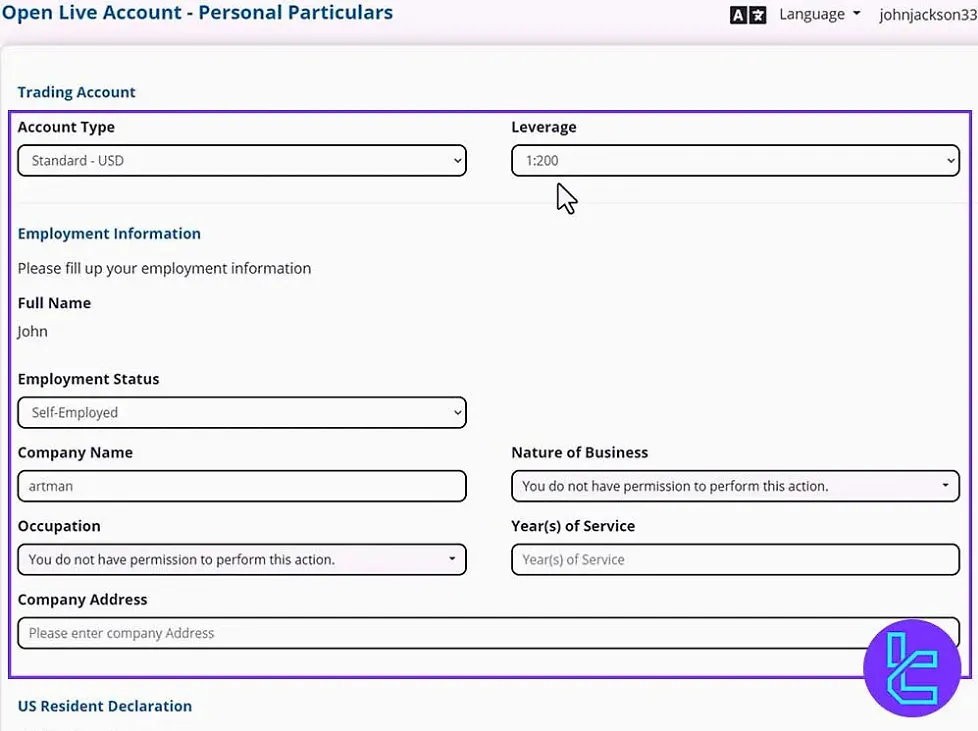This screenshot has height=731, width=978.
Task: Click the johnjackson33 username
Action: pos(927,15)
